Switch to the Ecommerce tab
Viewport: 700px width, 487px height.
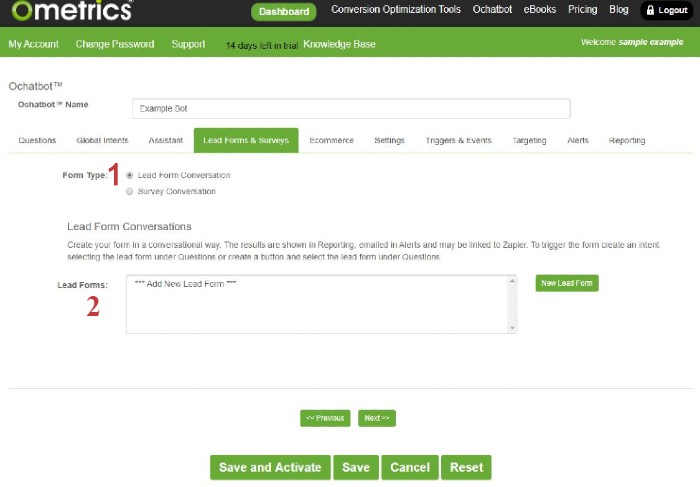pyautogui.click(x=331, y=140)
